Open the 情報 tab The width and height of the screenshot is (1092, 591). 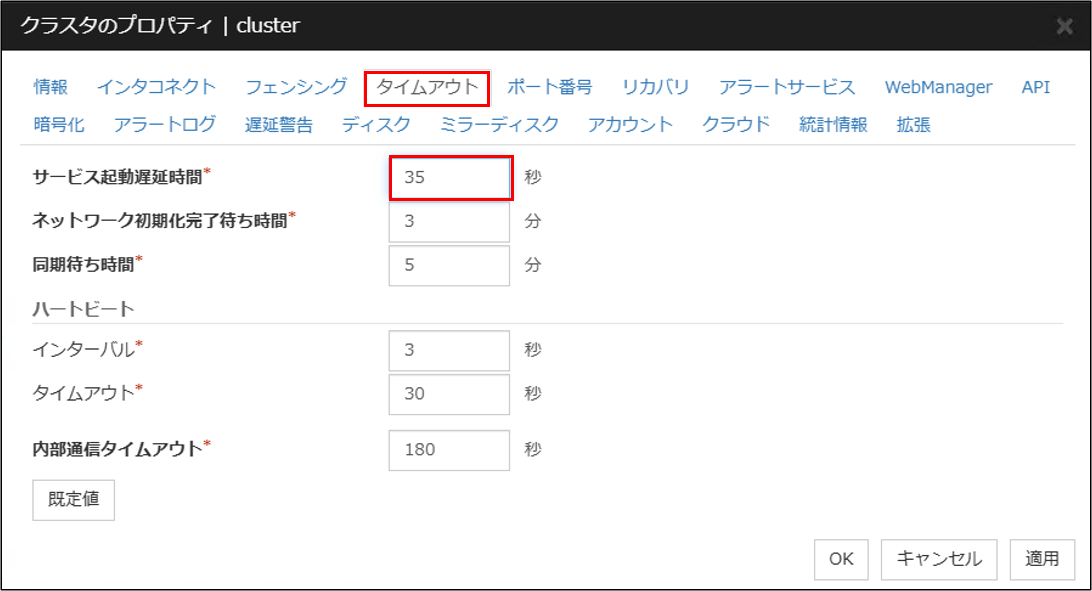point(51,87)
